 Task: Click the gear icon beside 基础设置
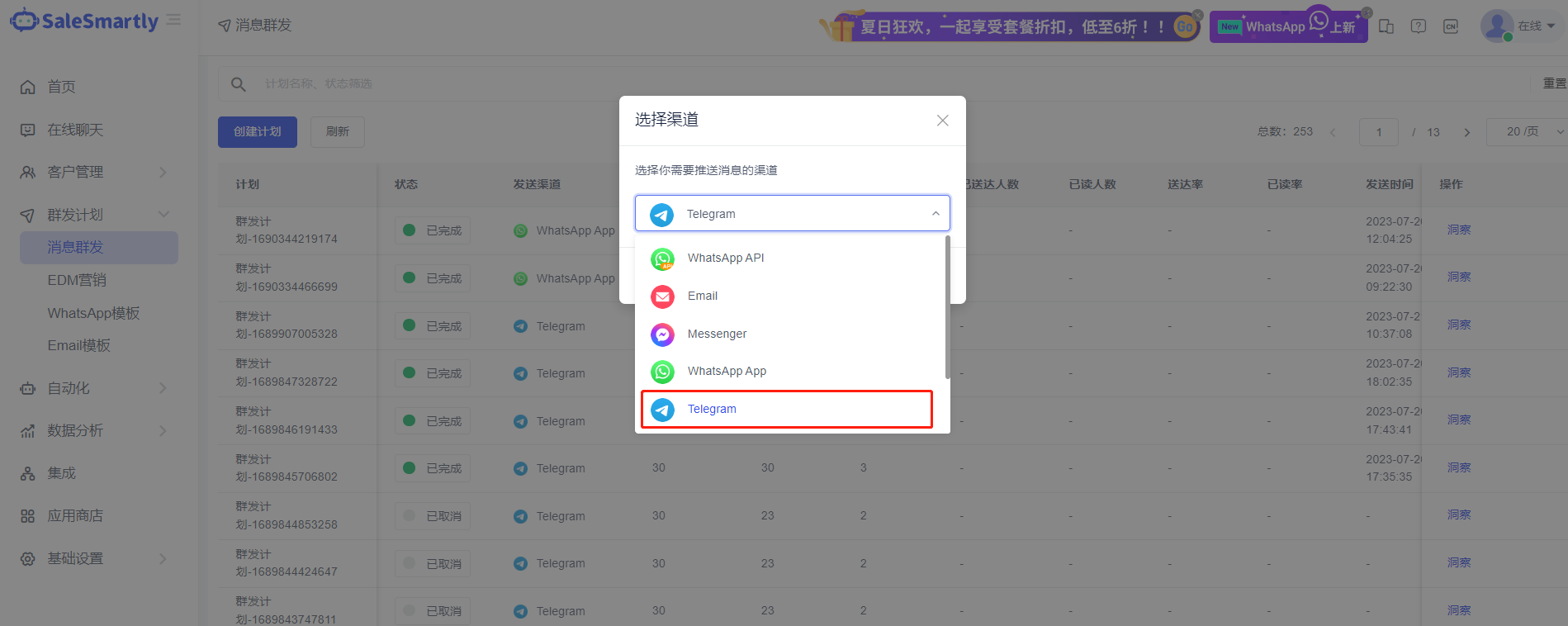coord(28,559)
